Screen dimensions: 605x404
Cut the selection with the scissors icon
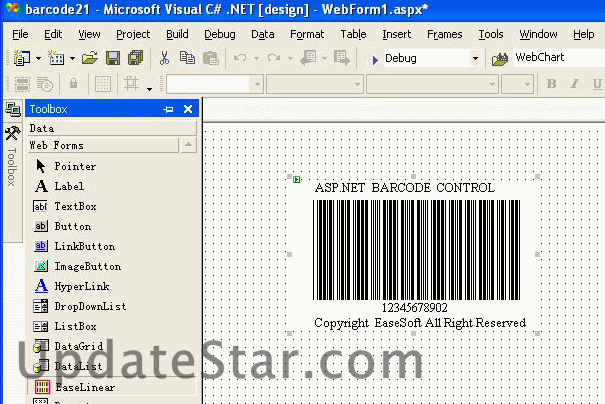click(164, 58)
